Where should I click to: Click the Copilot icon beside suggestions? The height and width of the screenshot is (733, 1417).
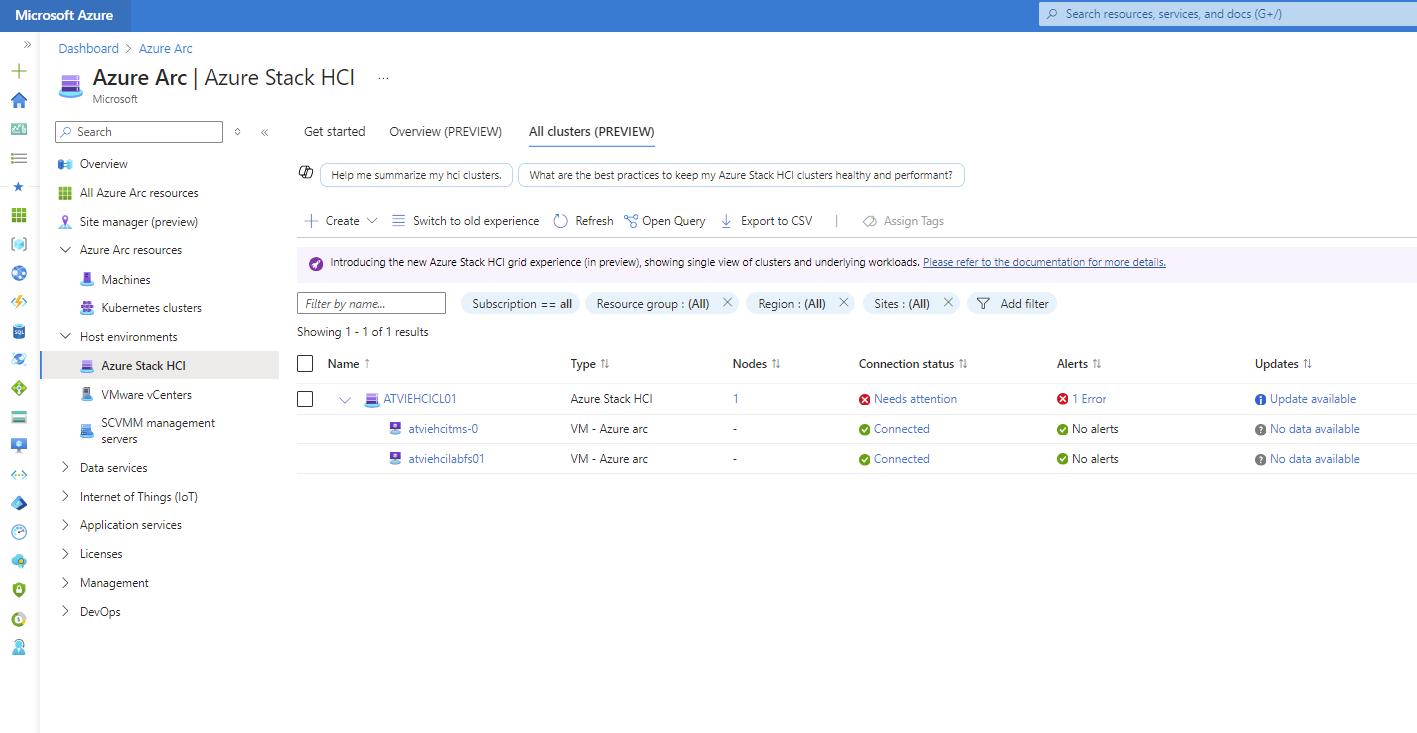[x=307, y=173]
